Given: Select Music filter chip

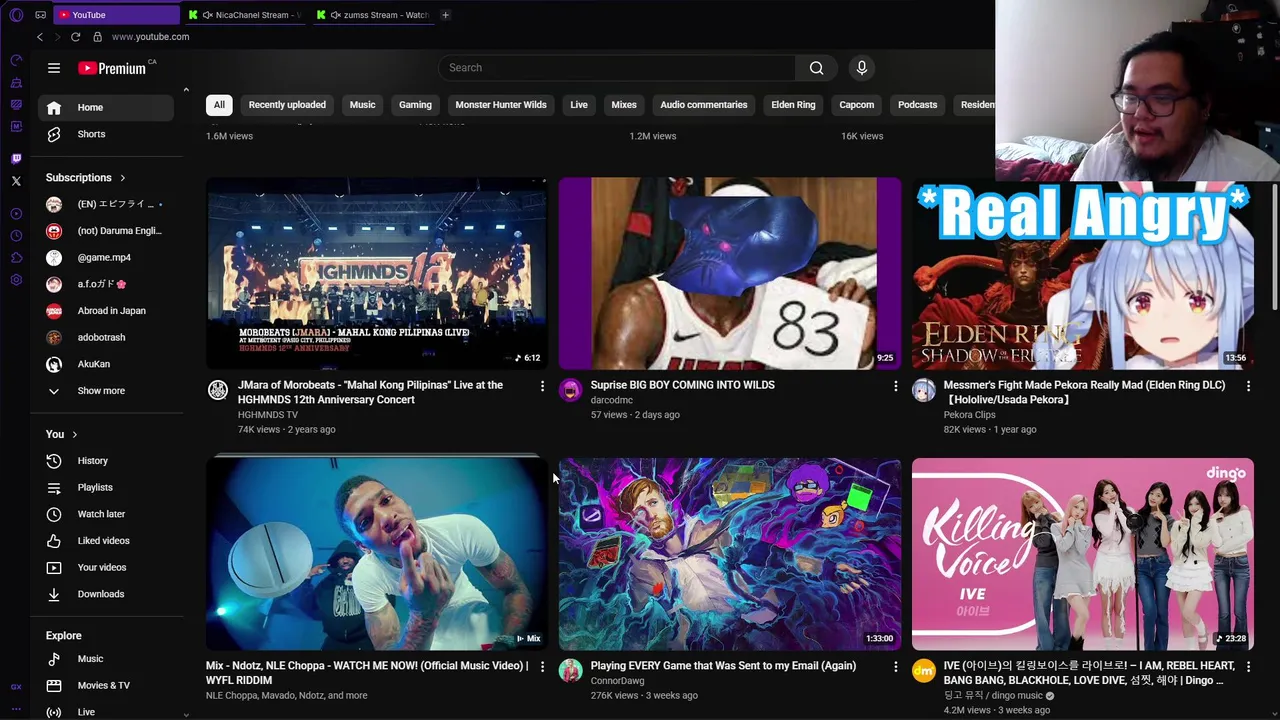Looking at the screenshot, I should [362, 105].
